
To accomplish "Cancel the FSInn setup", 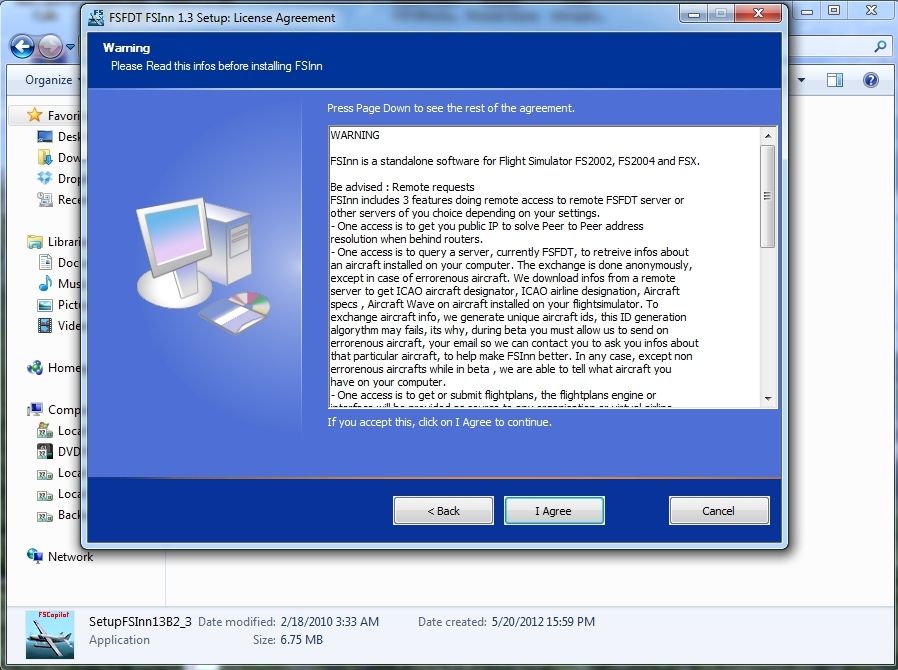I will coord(719,510).
